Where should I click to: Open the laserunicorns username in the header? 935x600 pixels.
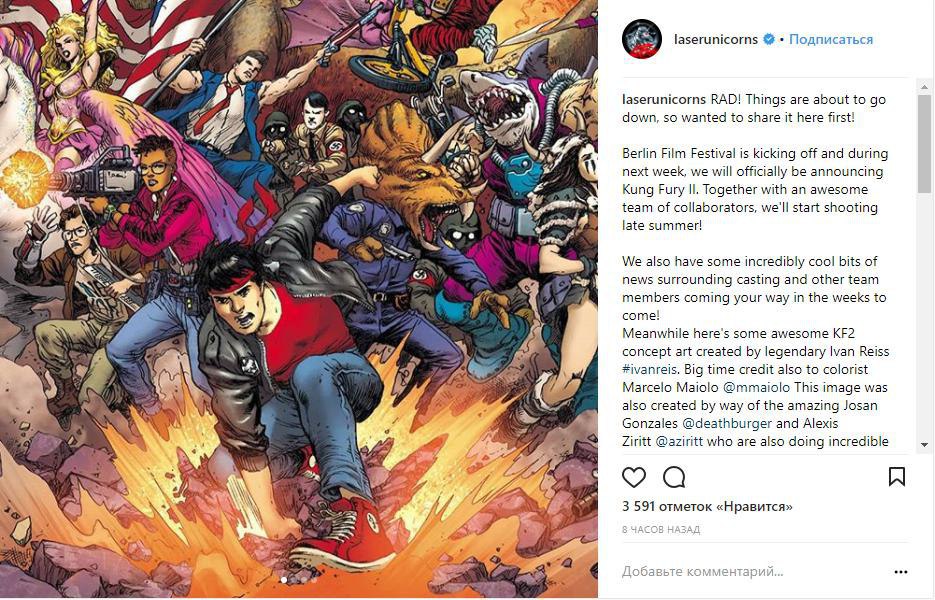(x=716, y=39)
